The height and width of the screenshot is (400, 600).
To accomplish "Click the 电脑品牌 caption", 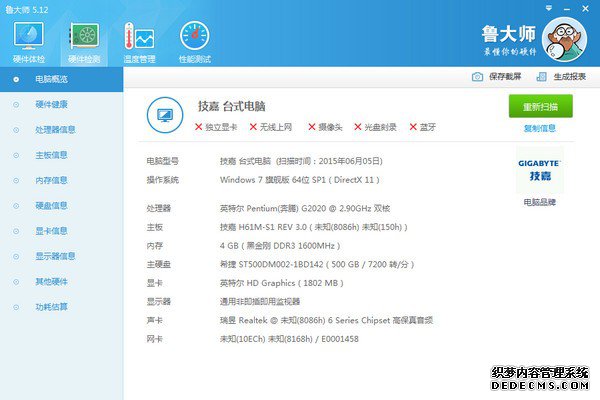I will pyautogui.click(x=540, y=202).
